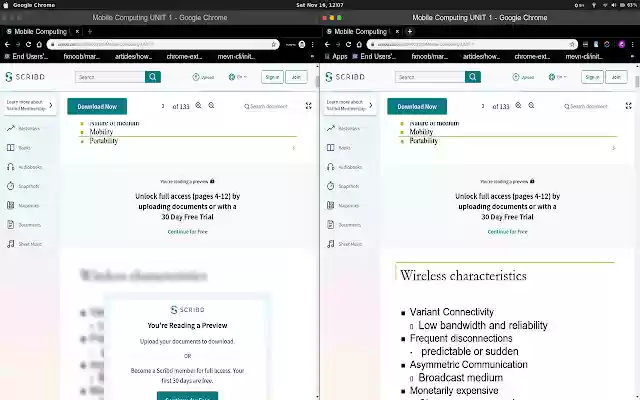640x400 pixels.
Task: Zoom in the document in left window
Action: tap(198, 106)
